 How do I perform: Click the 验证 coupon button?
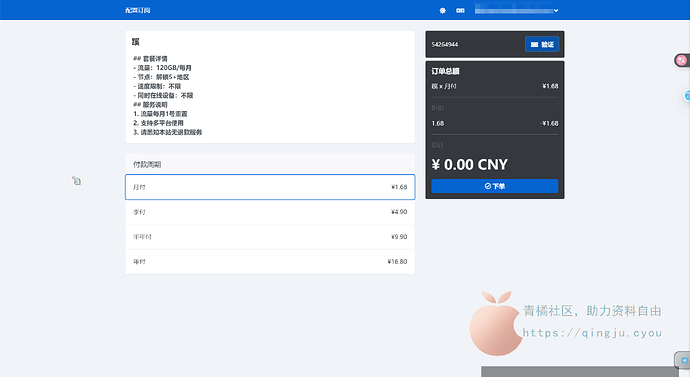[542, 44]
